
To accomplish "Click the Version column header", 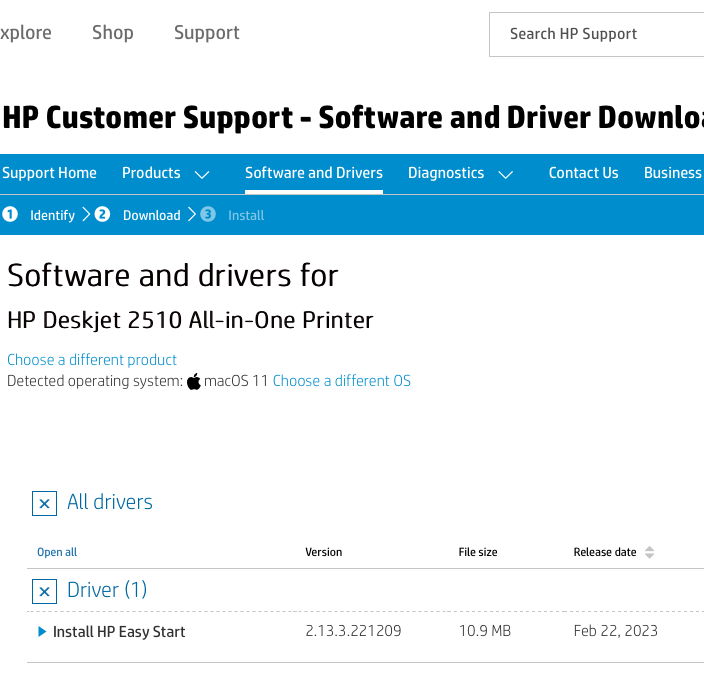I will pyautogui.click(x=324, y=552).
